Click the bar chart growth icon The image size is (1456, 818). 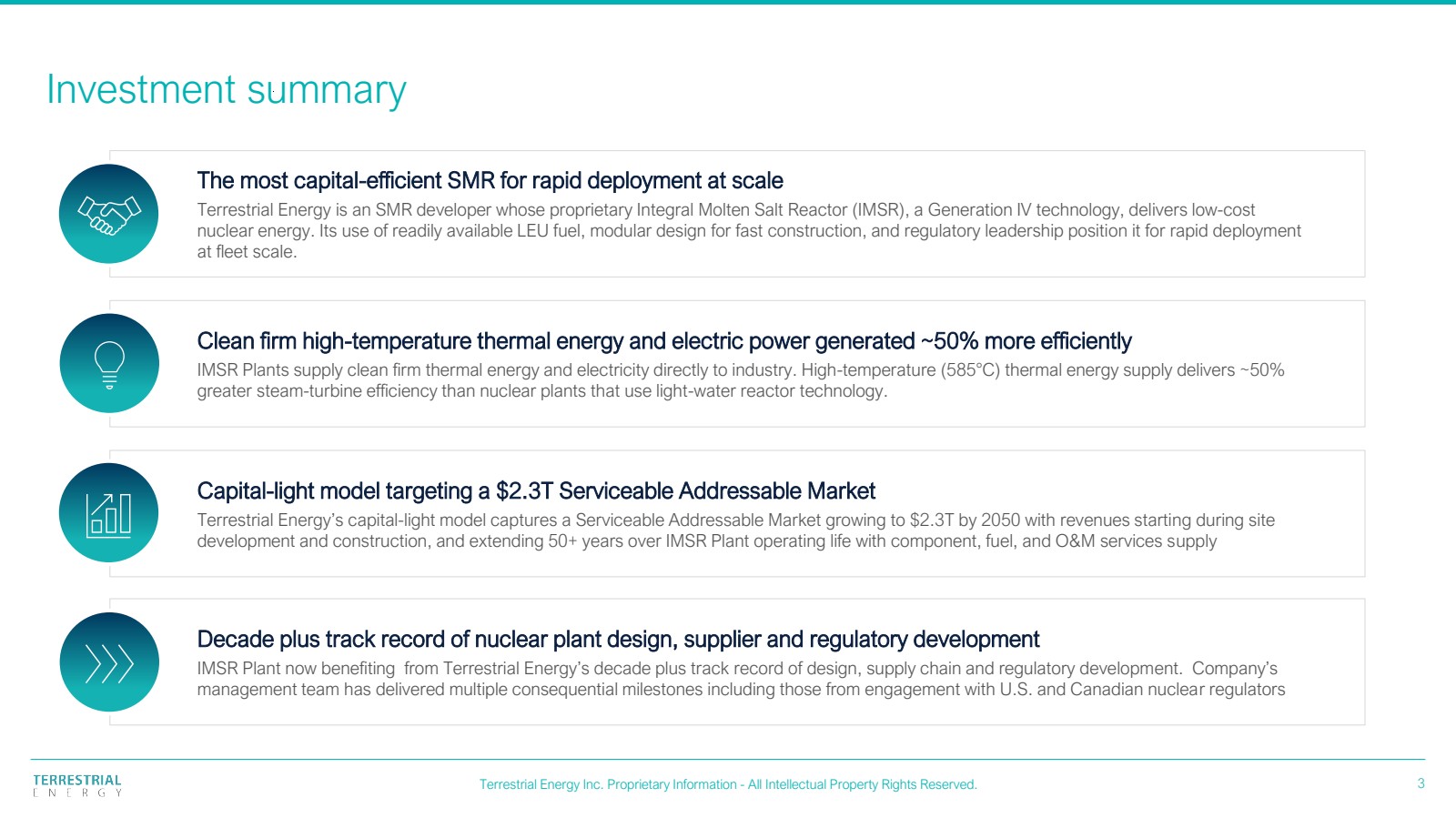109,512
